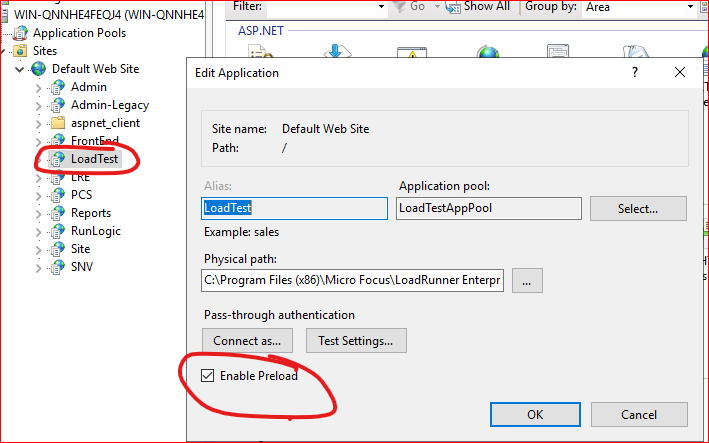Select the SNV tree label
The width and height of the screenshot is (709, 443).
pyautogui.click(x=82, y=267)
